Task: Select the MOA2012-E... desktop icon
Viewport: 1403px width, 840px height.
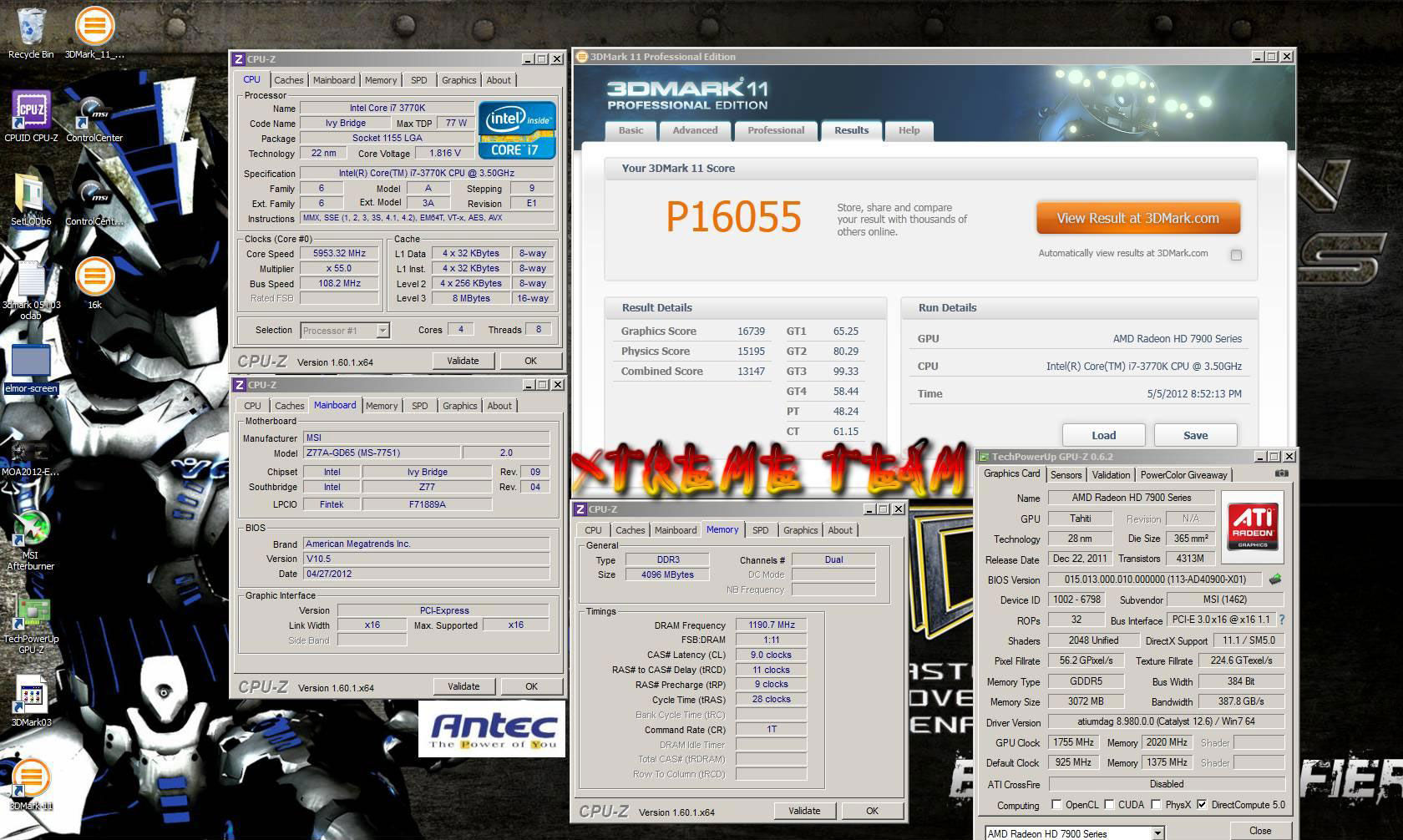Action: point(31,459)
